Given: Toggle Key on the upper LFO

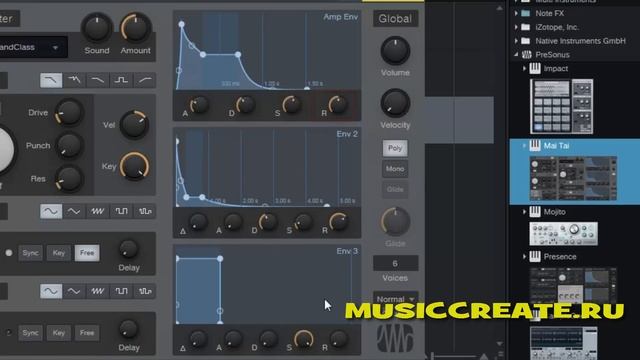Looking at the screenshot, I should coord(59,253).
